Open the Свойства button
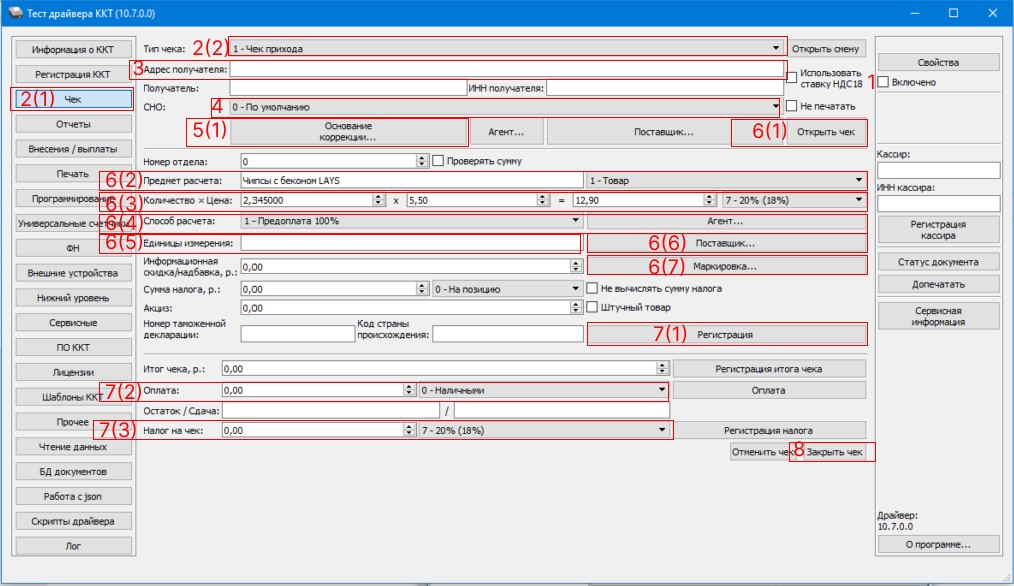This screenshot has height=586, width=1014. pyautogui.click(x=938, y=63)
